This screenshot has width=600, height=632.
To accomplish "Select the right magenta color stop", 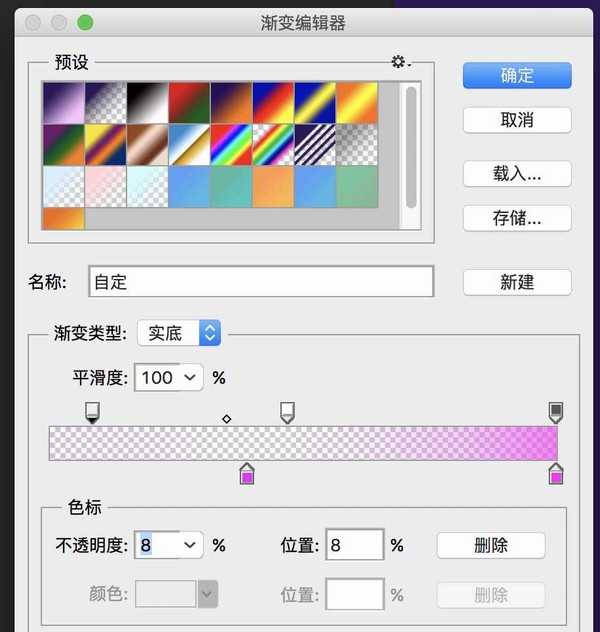I will pyautogui.click(x=556, y=474).
